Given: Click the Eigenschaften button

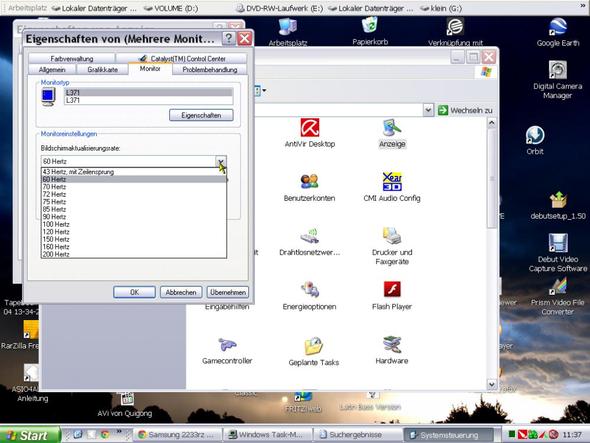Looking at the screenshot, I should point(201,115).
